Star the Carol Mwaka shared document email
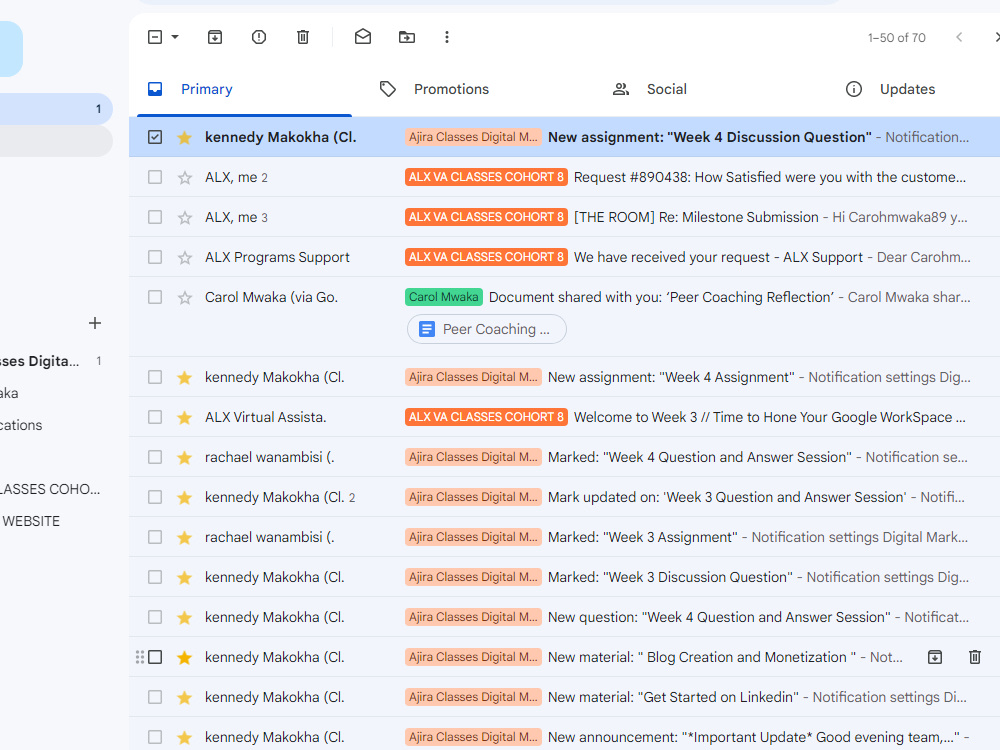This screenshot has height=750, width=1000. 184,297
